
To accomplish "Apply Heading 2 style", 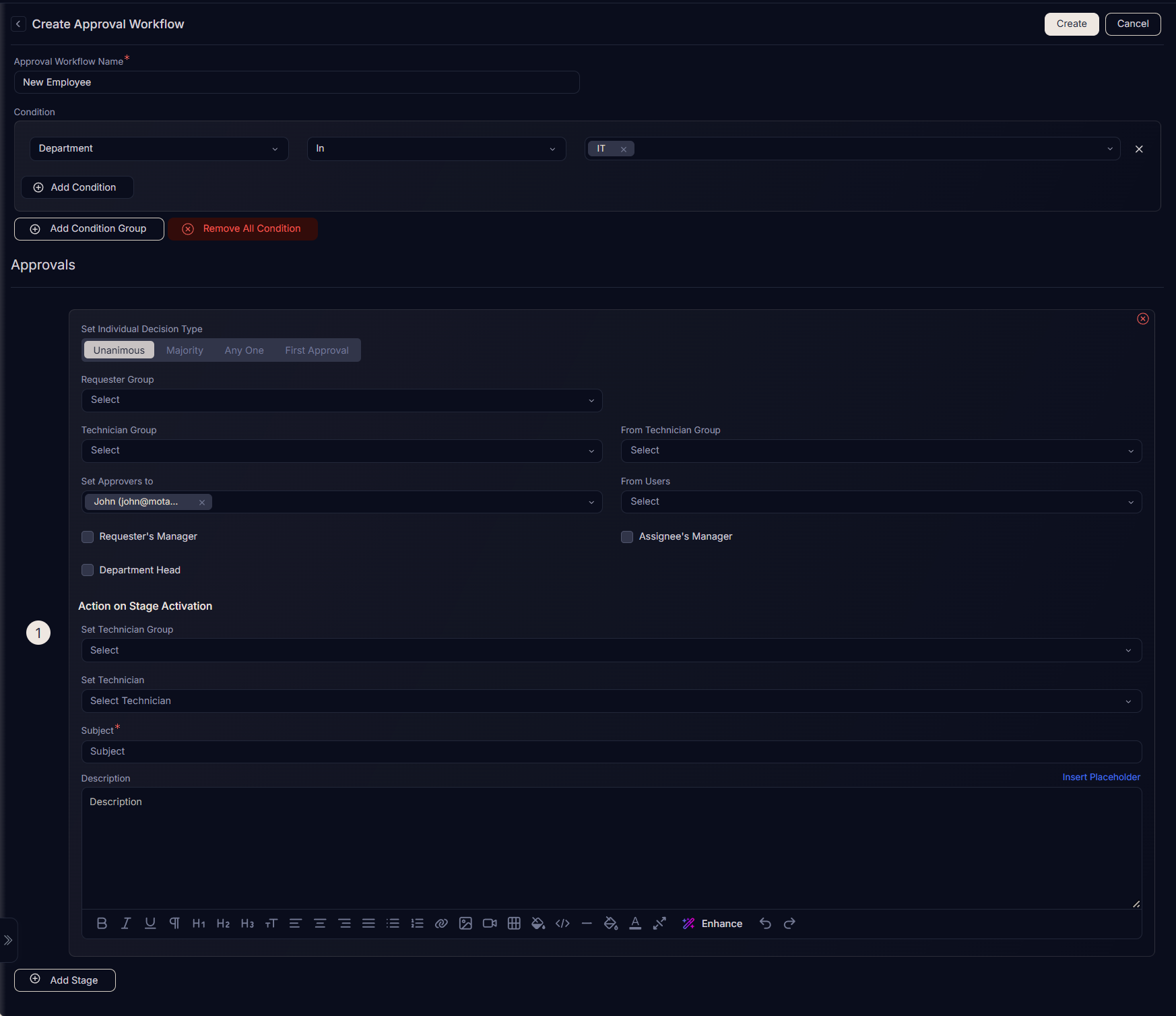I will click(x=223, y=924).
